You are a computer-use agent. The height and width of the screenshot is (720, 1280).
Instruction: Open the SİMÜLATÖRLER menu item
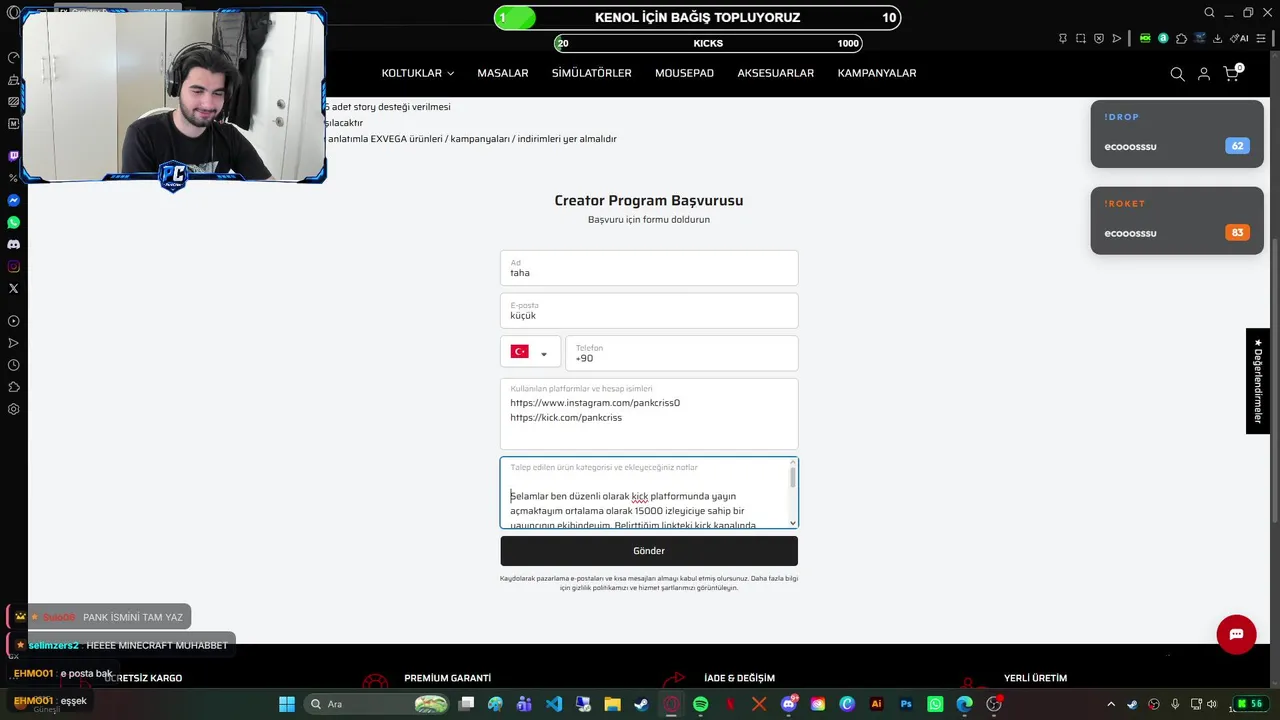[592, 73]
